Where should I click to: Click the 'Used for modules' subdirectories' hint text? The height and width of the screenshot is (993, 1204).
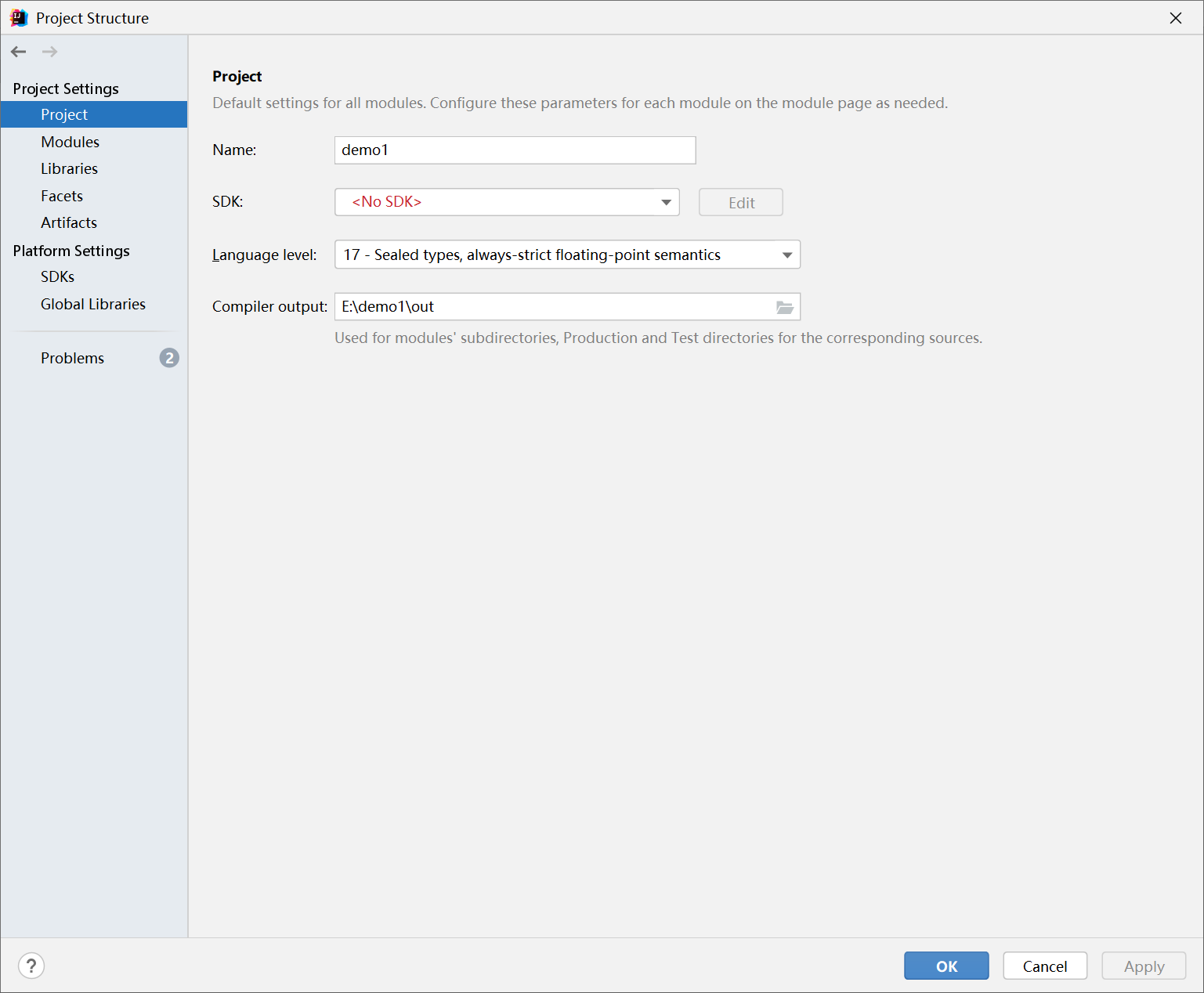658,338
